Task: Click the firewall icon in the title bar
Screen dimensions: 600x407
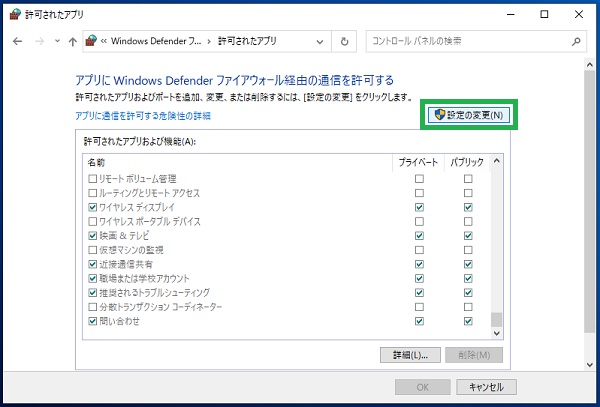Action: (15, 15)
